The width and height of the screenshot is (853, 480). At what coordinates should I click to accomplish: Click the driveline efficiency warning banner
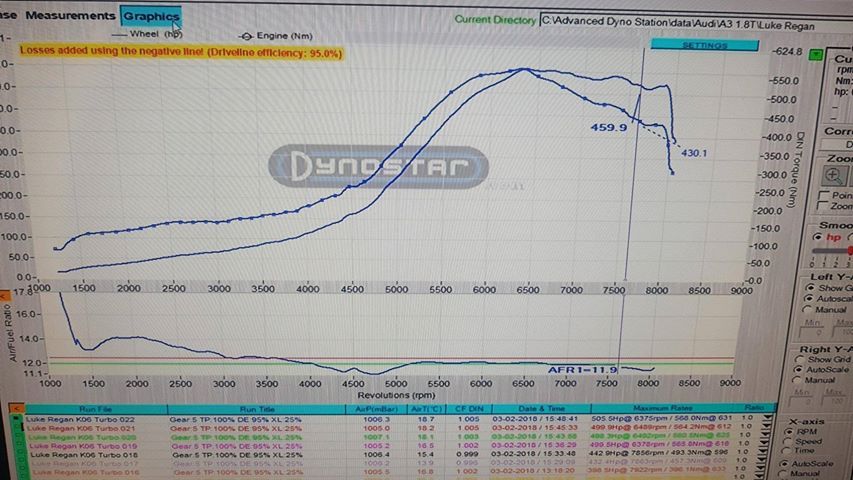click(181, 52)
